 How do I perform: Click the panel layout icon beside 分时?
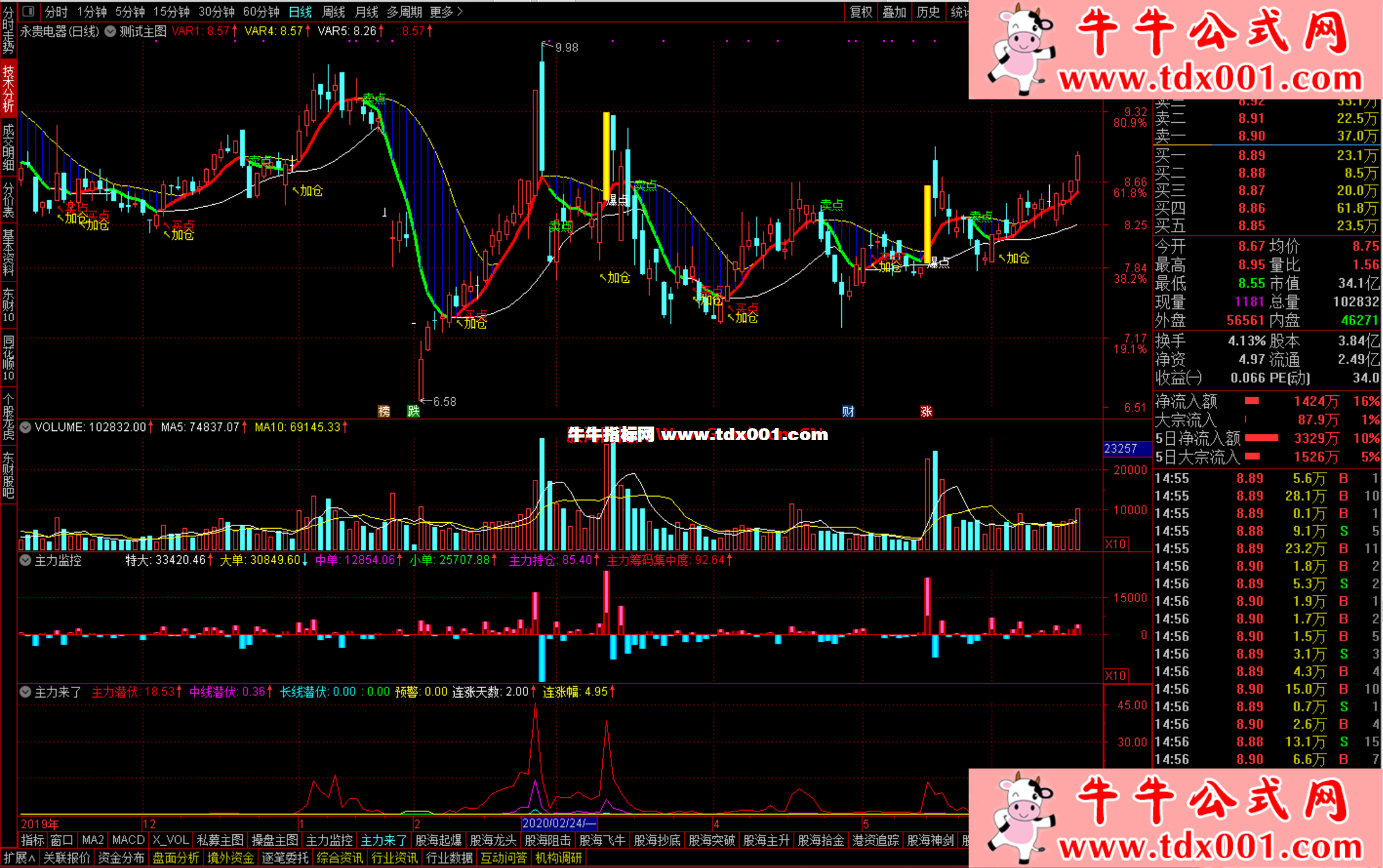pos(28,11)
